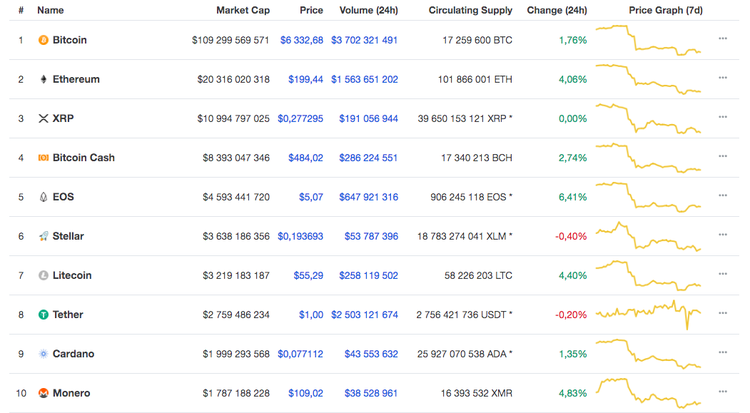This screenshot has width=750, height=413.
Task: Click Stellar volume $53 787 396
Action: [371, 236]
